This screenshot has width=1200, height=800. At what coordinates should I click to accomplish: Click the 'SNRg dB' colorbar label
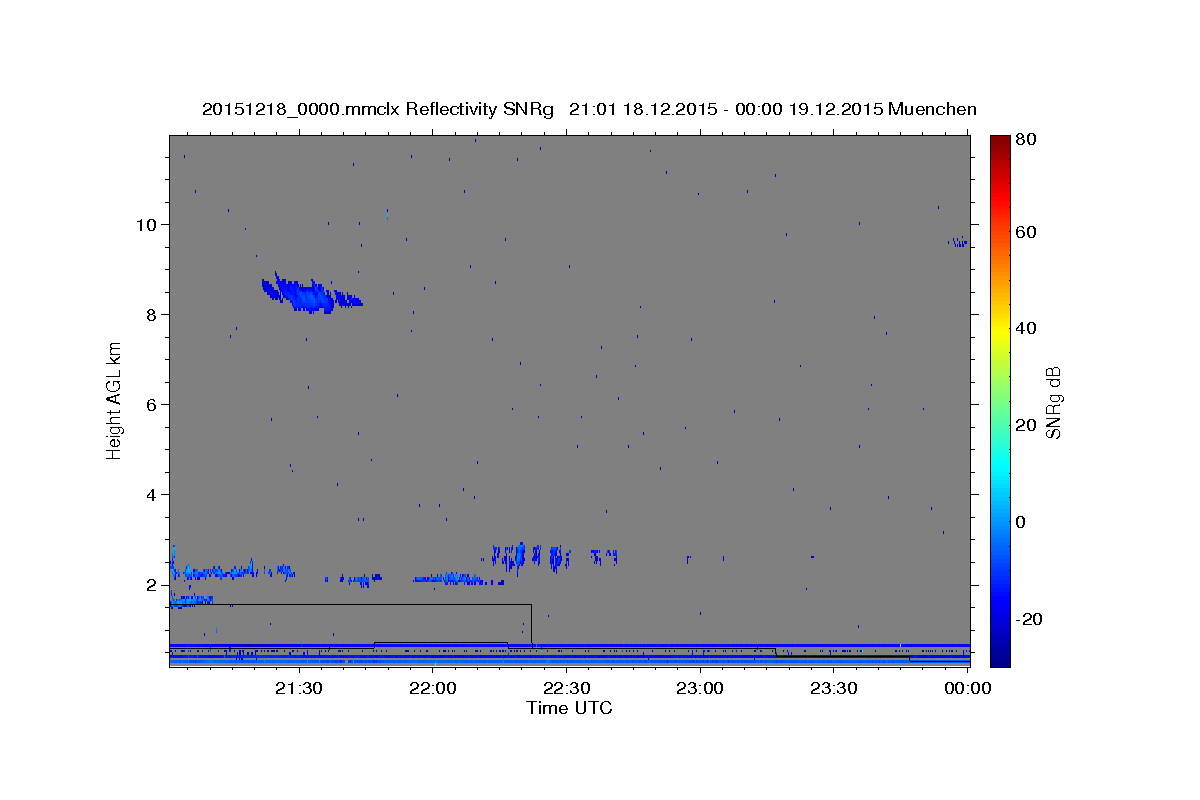1053,403
